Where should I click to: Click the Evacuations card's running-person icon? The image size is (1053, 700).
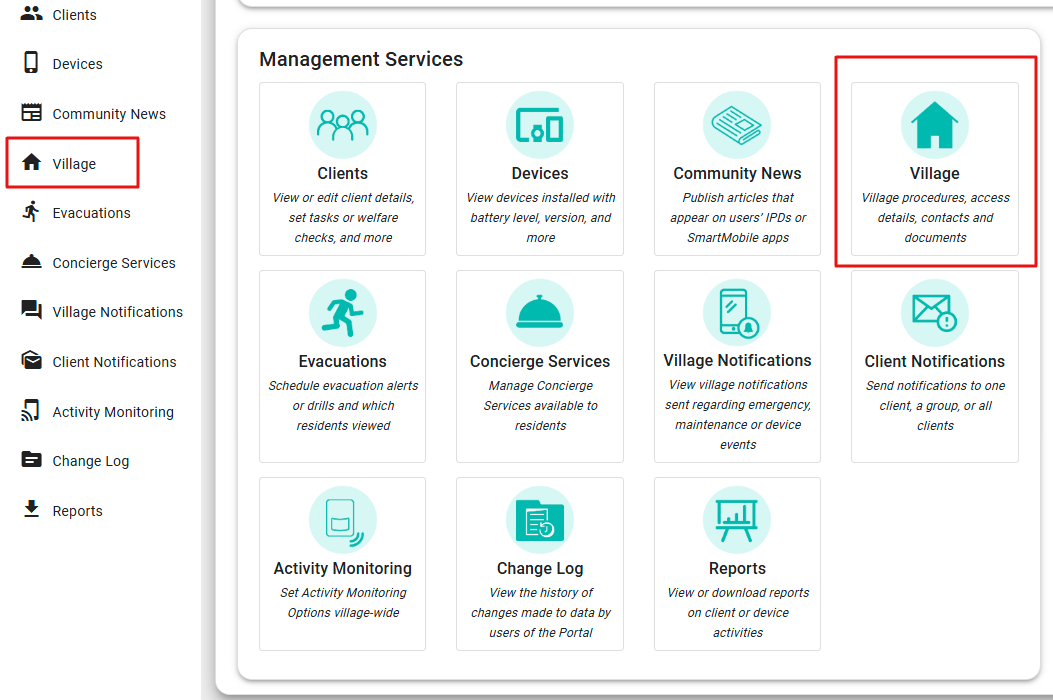point(342,313)
